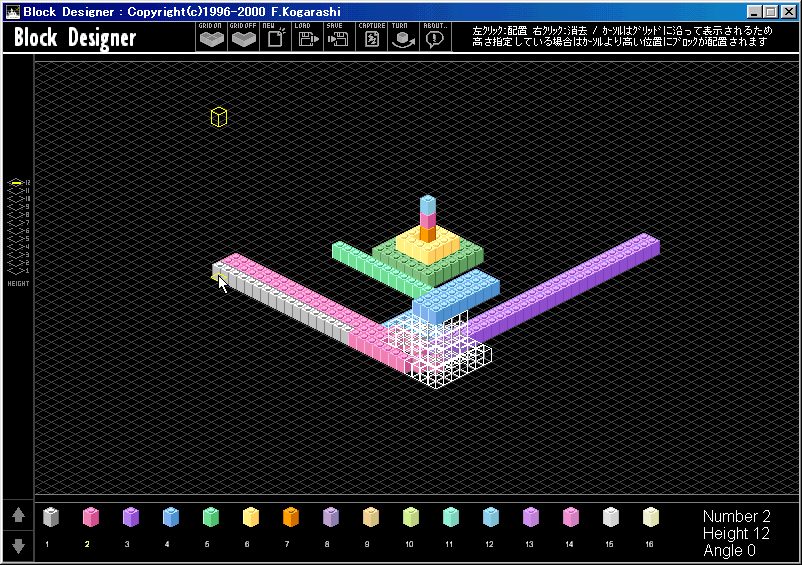Select orange block number 7
This screenshot has width=802, height=565.
[291, 517]
